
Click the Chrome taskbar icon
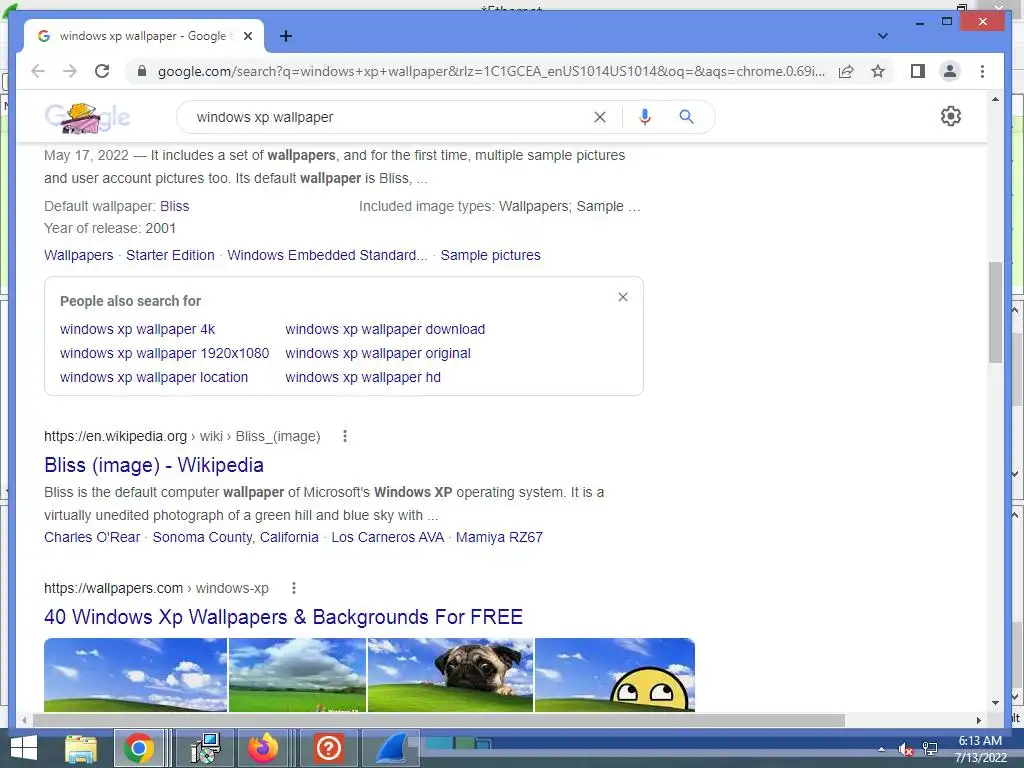138,748
